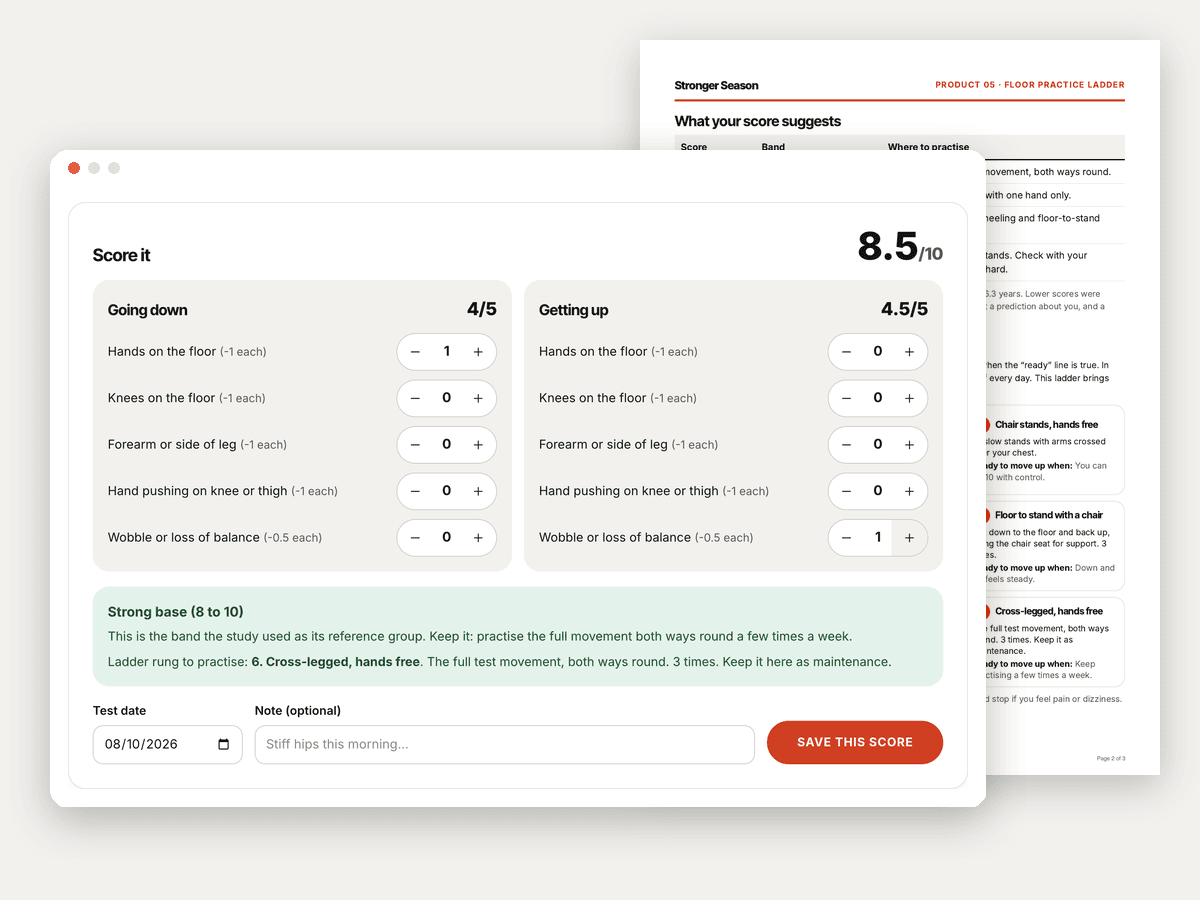Viewport: 1200px width, 900px height.
Task: Decrease Going down Forearm or side of leg
Action: pos(415,444)
